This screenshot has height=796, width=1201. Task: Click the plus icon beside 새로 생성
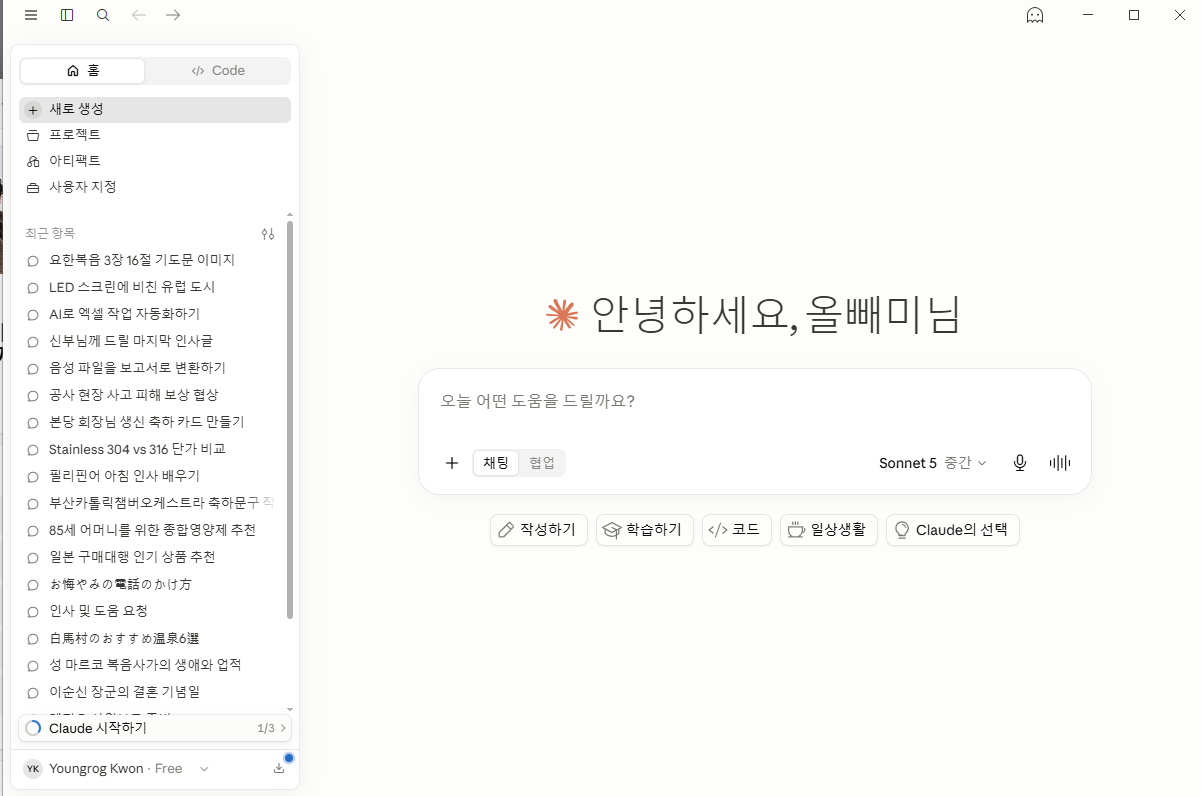pos(33,110)
